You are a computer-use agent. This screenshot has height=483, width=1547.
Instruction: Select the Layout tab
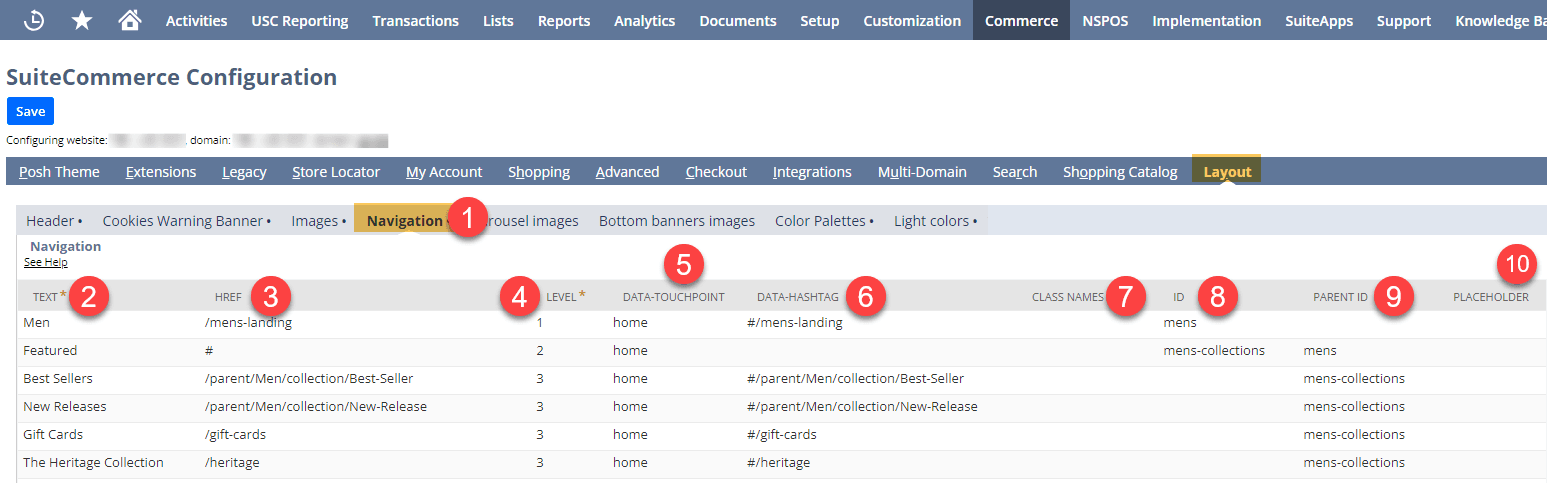tap(1227, 171)
